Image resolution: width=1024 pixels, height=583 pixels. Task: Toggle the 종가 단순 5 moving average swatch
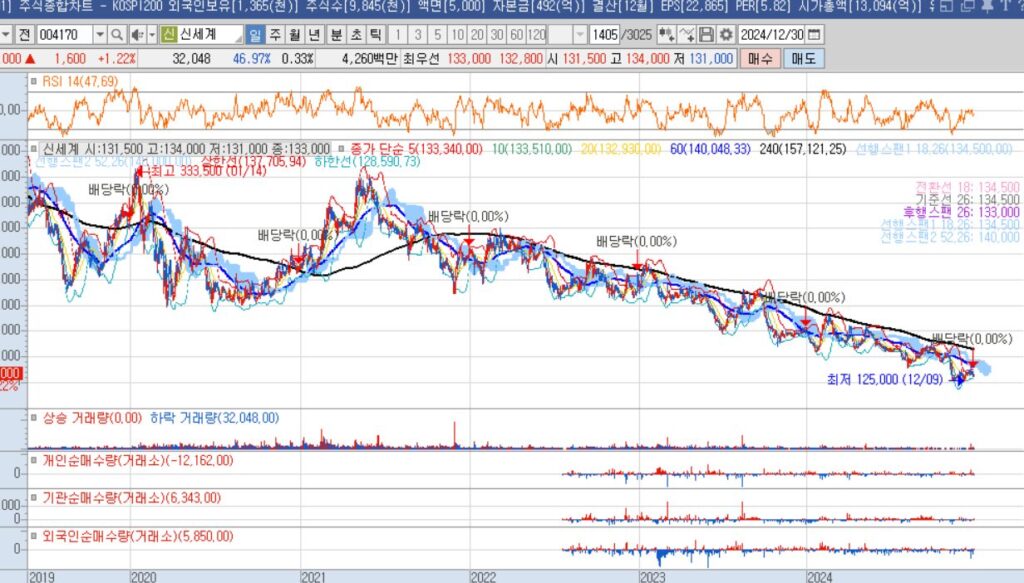click(341, 148)
